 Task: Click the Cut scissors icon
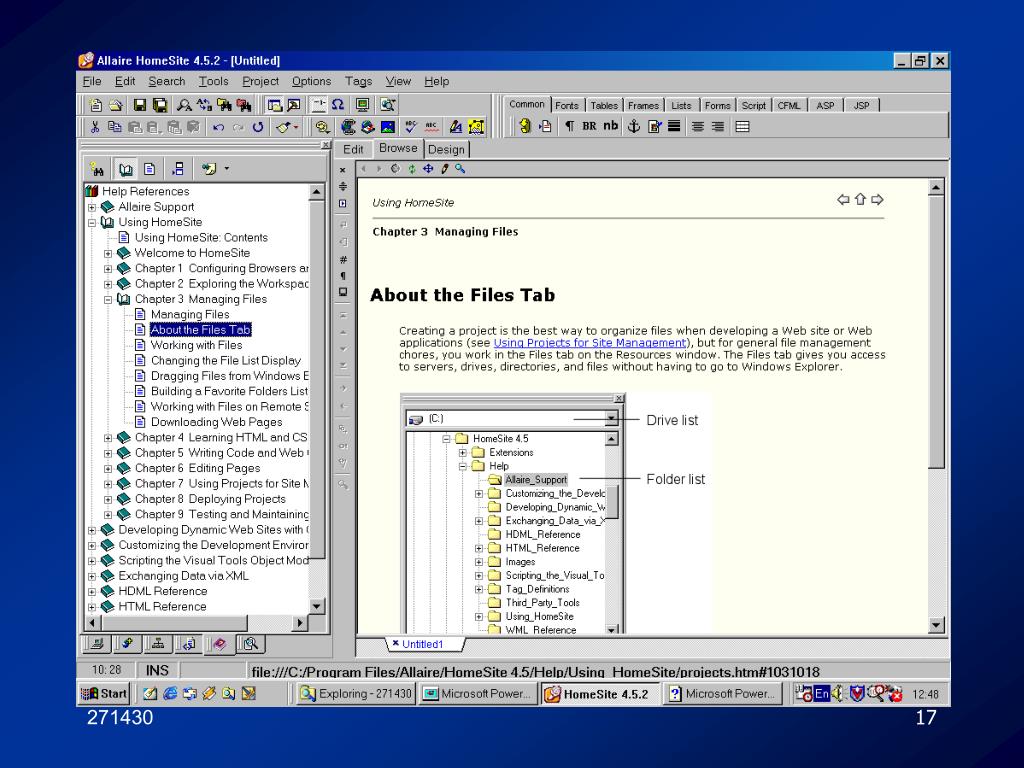pos(95,127)
